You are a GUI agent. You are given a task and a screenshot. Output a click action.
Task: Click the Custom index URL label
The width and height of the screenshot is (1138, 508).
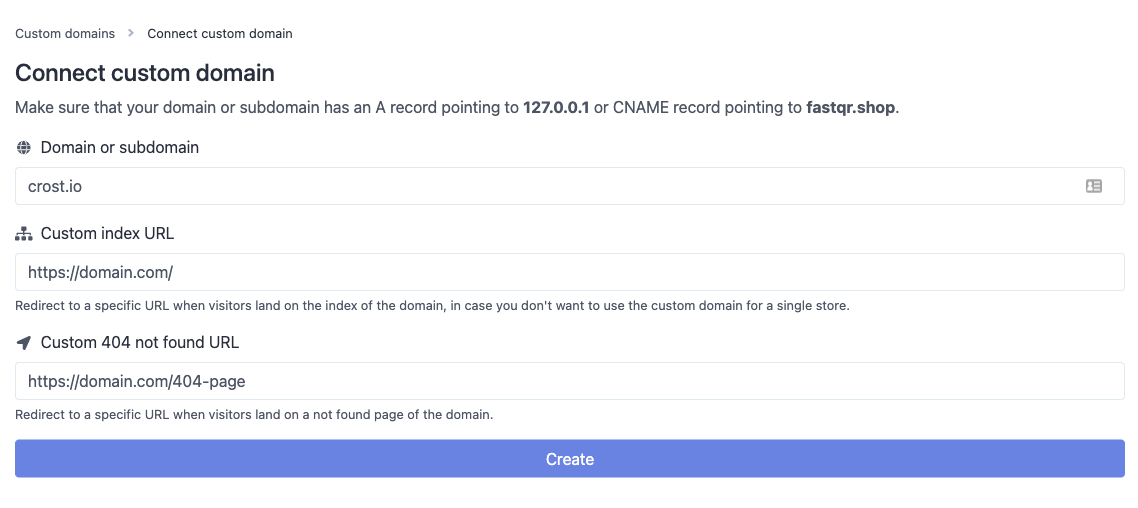(107, 234)
